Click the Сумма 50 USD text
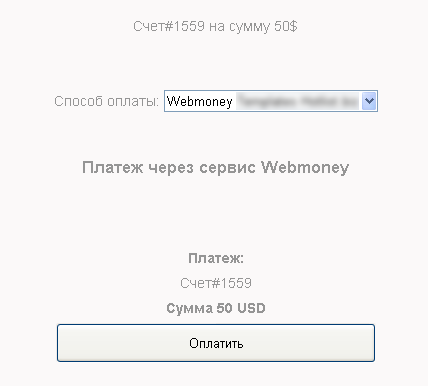Image resolution: width=428 pixels, height=386 pixels. [x=216, y=308]
